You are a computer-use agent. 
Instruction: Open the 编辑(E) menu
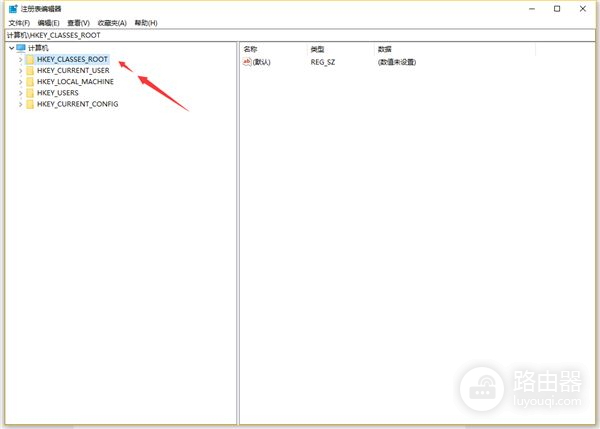(x=49, y=23)
